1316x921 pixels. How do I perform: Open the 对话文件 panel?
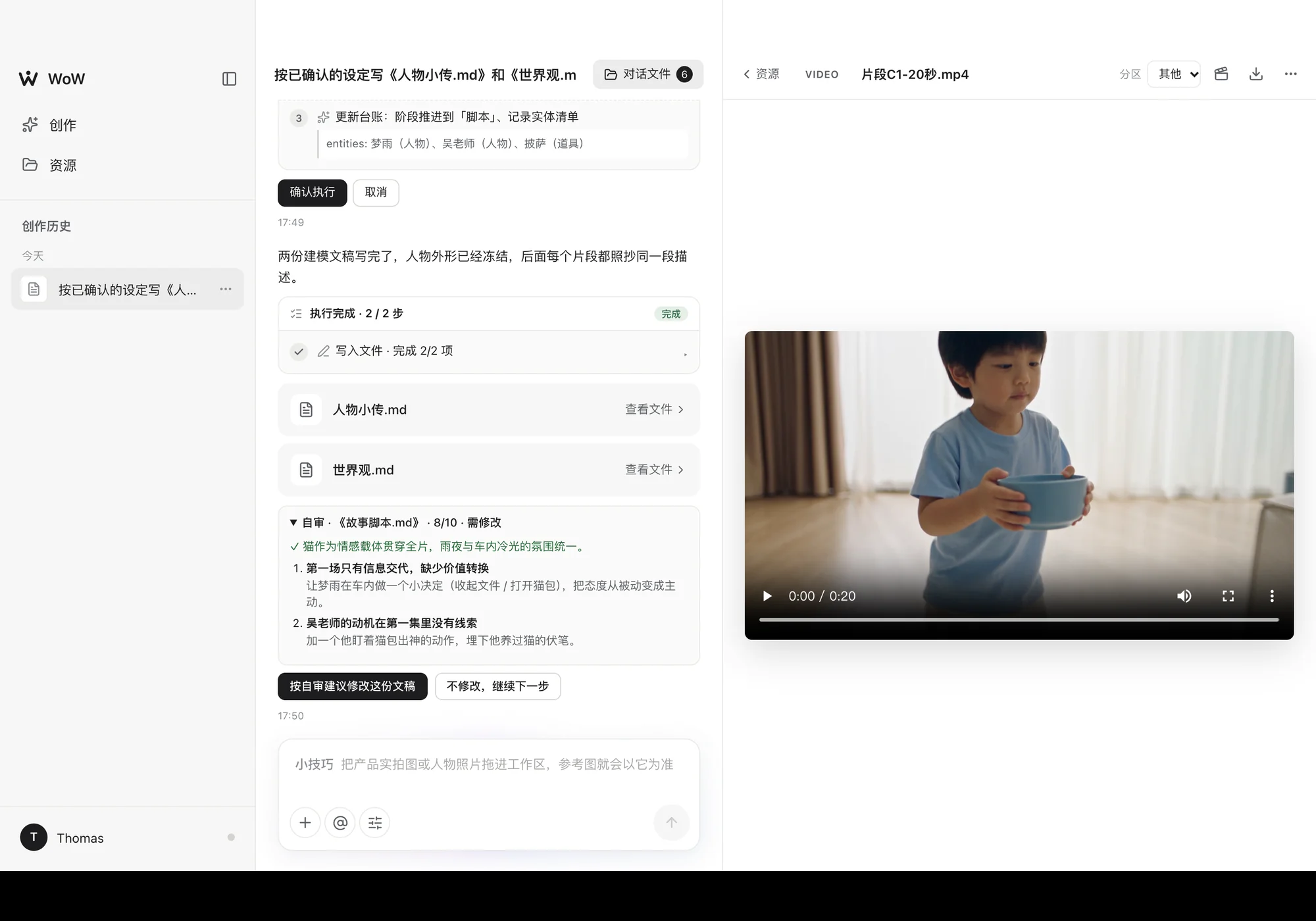click(x=648, y=74)
